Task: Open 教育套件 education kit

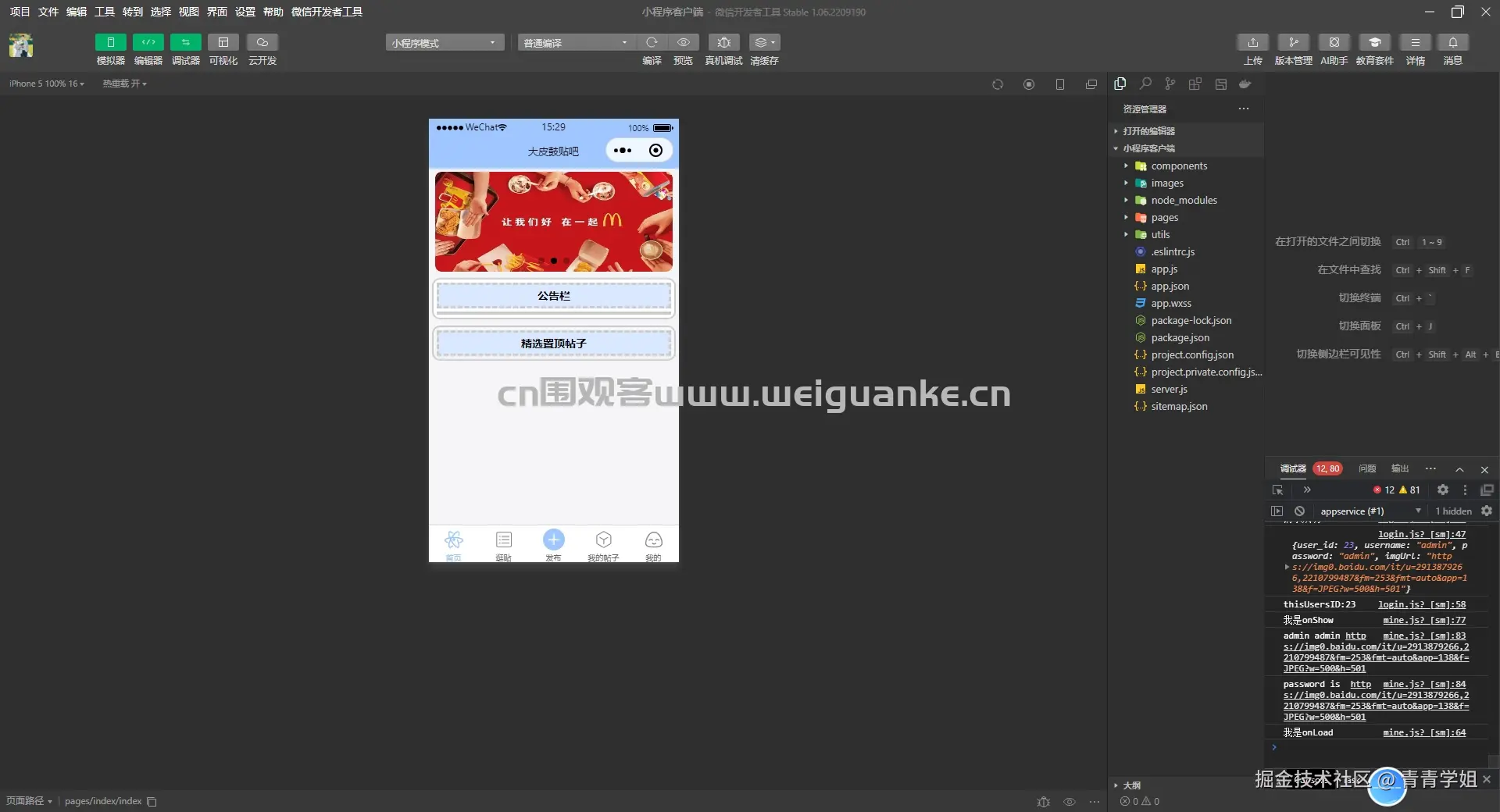Action: [1374, 42]
